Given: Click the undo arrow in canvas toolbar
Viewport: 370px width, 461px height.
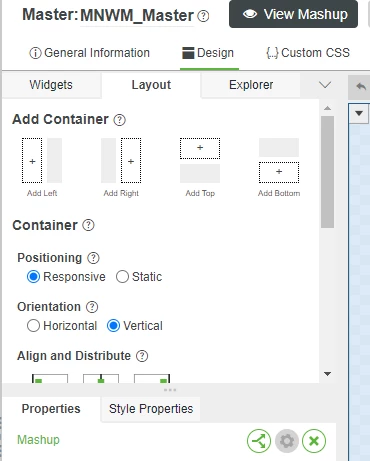Looking at the screenshot, I should click(361, 87).
